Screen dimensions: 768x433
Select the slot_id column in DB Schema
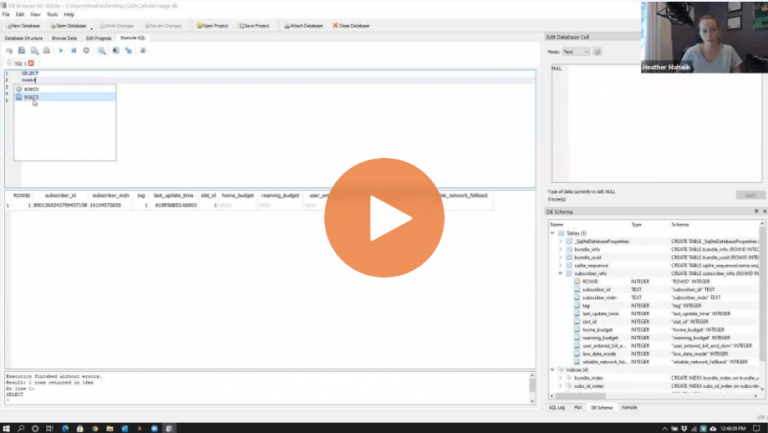(589, 322)
